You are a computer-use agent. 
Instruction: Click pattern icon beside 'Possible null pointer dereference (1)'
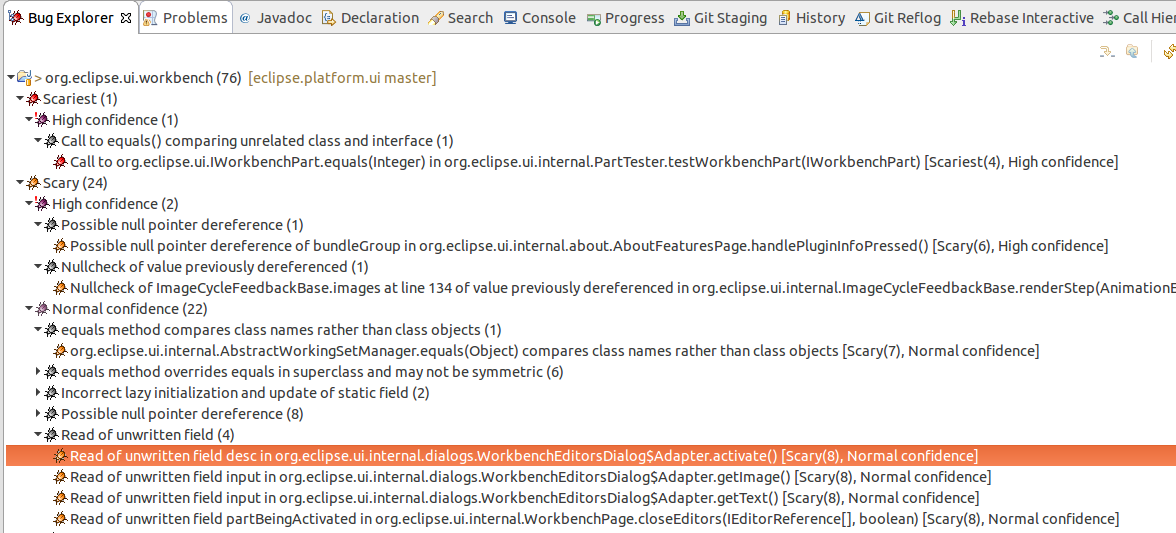[51, 224]
